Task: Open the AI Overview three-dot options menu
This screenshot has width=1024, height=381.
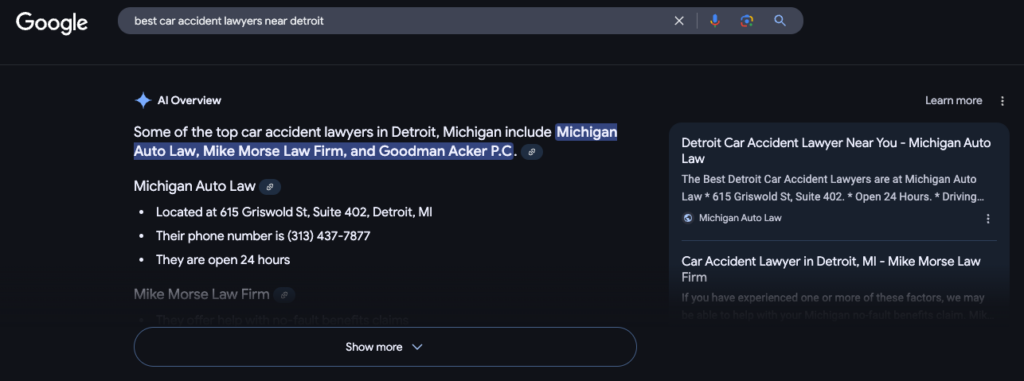Action: [x=1002, y=101]
